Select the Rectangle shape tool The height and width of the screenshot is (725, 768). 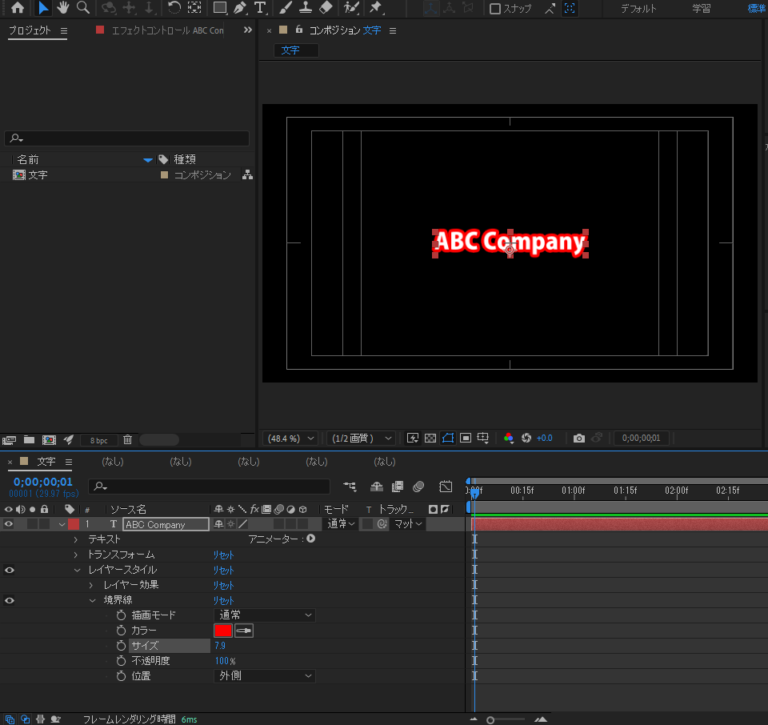click(x=219, y=8)
